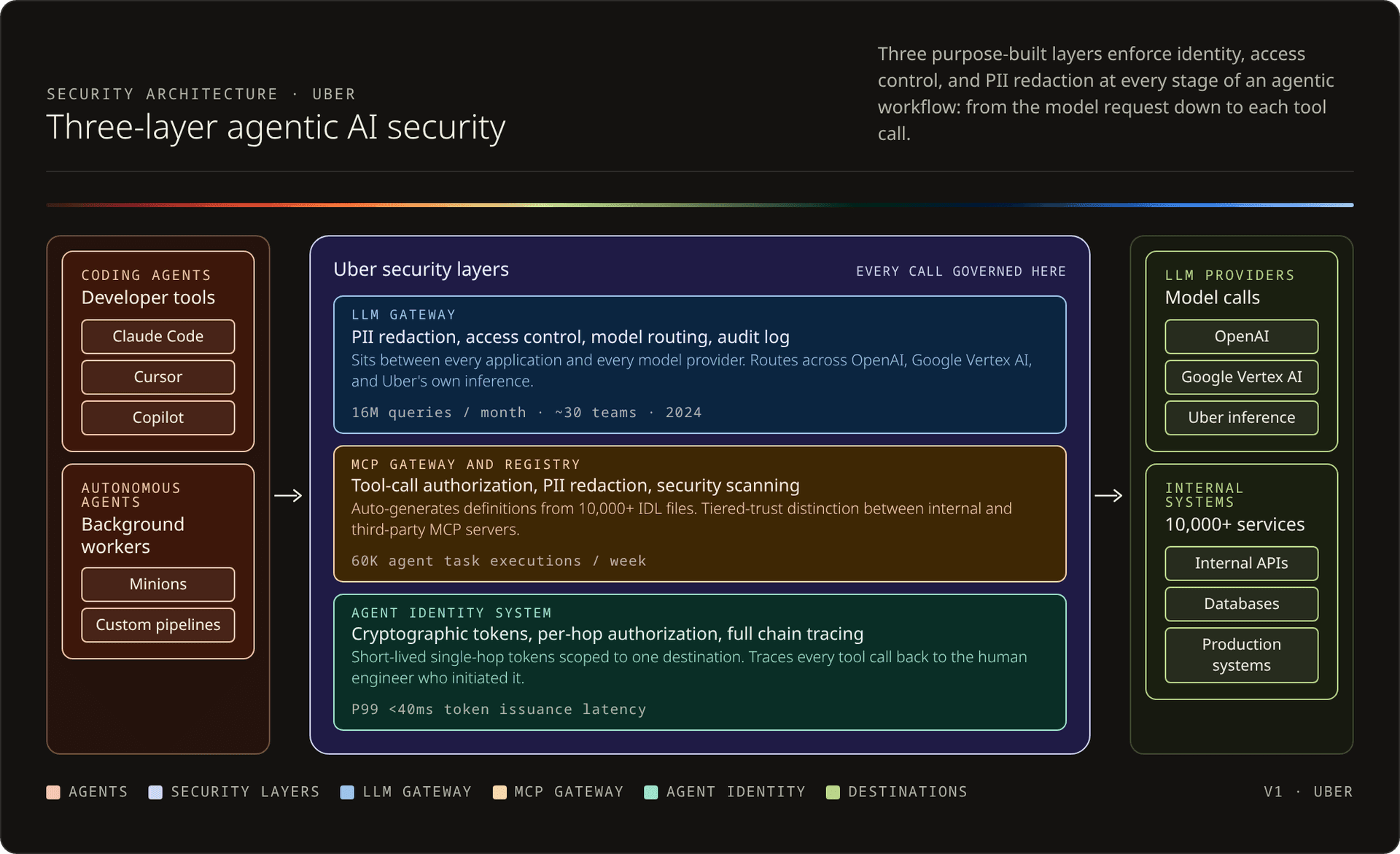The width and height of the screenshot is (1400, 854).
Task: Click the 'INTERNAL SYSTEMS' label
Action: point(1204,495)
